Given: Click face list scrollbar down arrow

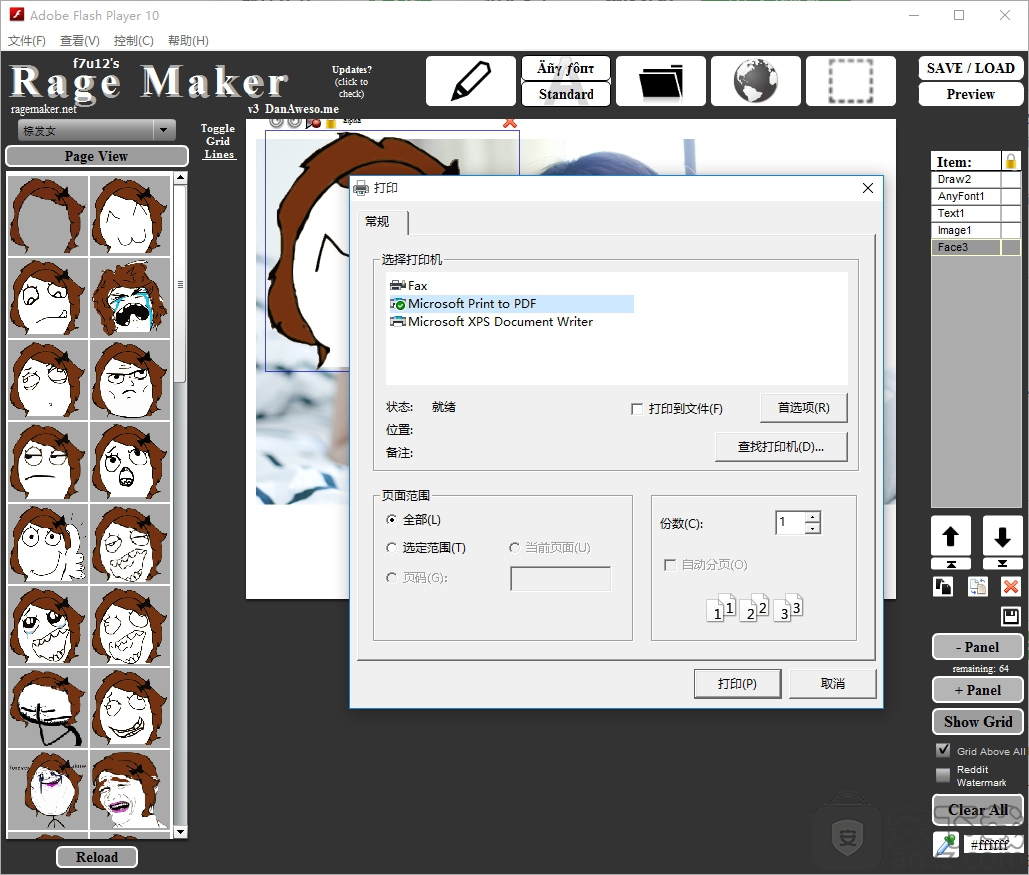Looking at the screenshot, I should 180,832.
